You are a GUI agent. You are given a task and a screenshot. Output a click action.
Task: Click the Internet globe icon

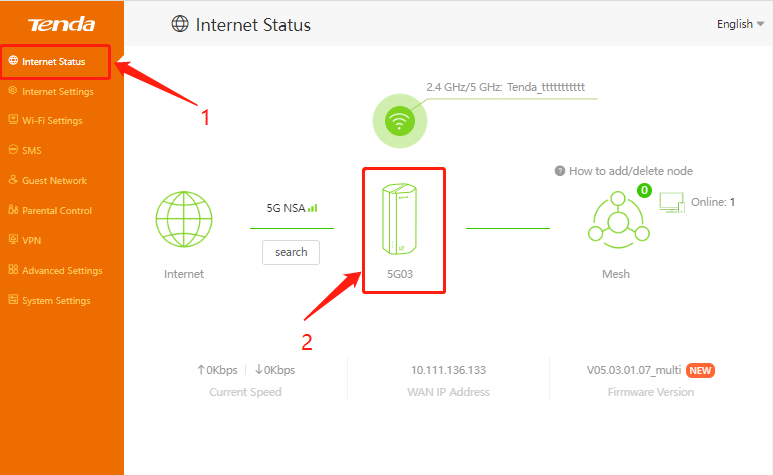[x=183, y=219]
